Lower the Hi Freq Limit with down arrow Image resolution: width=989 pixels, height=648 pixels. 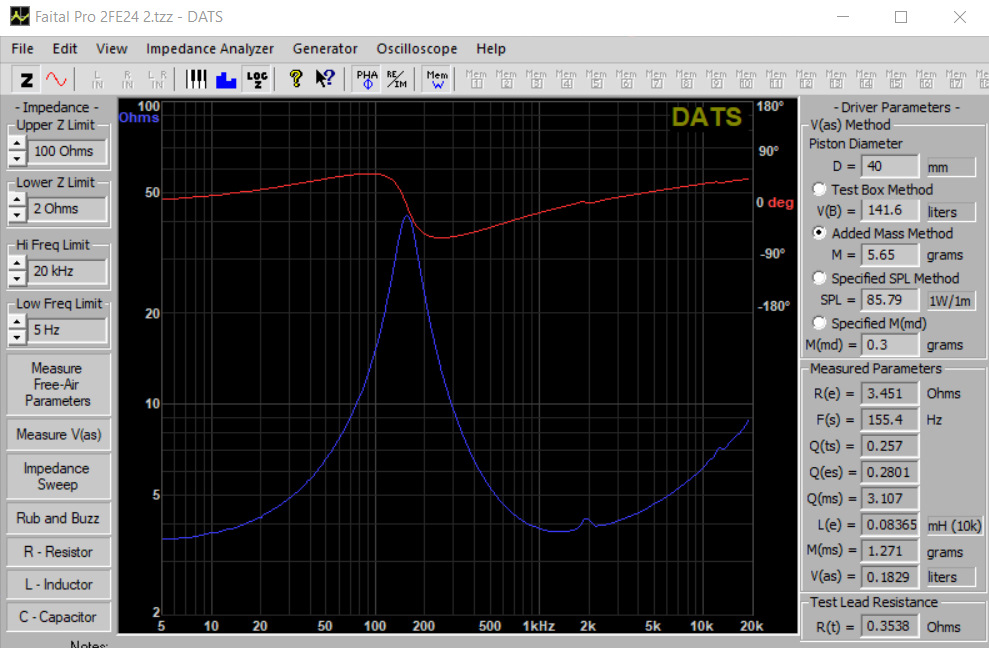click(x=17, y=278)
